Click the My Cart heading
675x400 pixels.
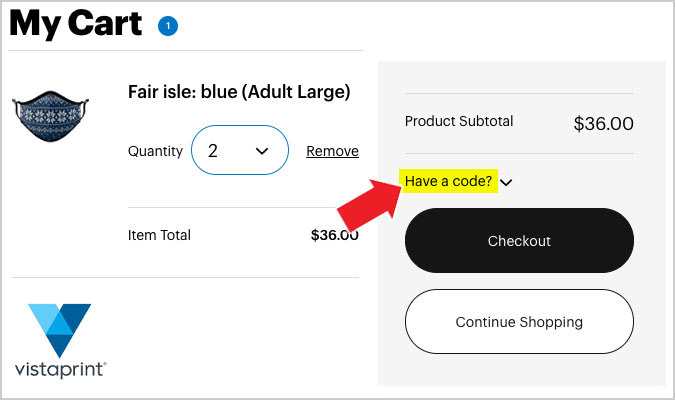tap(76, 23)
